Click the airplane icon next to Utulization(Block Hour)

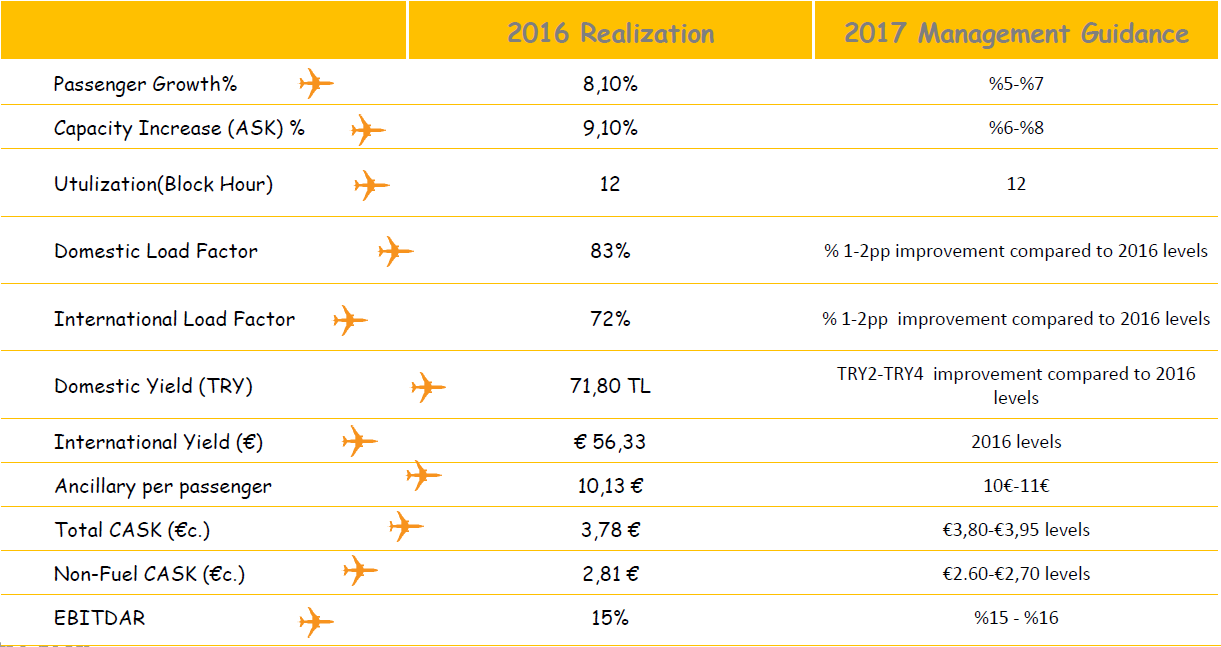click(371, 185)
